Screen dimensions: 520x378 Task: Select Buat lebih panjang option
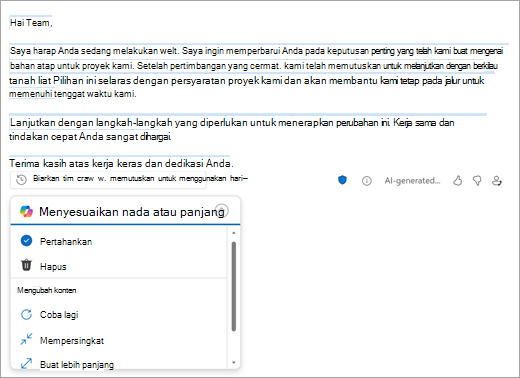[x=119, y=364]
